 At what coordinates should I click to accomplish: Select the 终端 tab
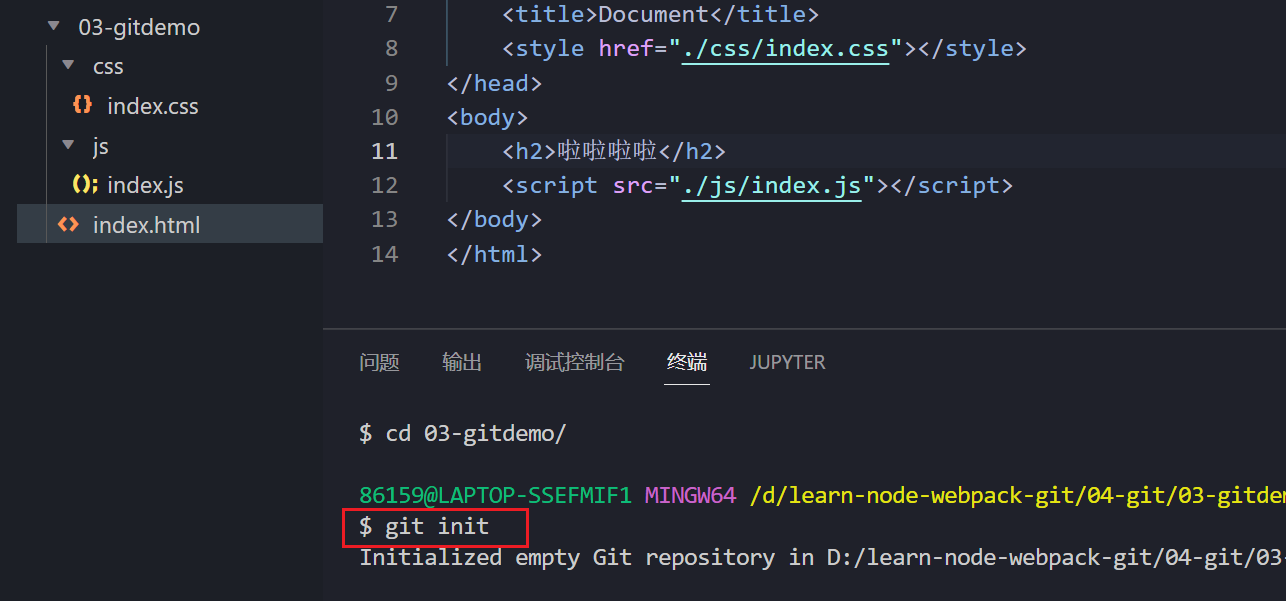[687, 362]
